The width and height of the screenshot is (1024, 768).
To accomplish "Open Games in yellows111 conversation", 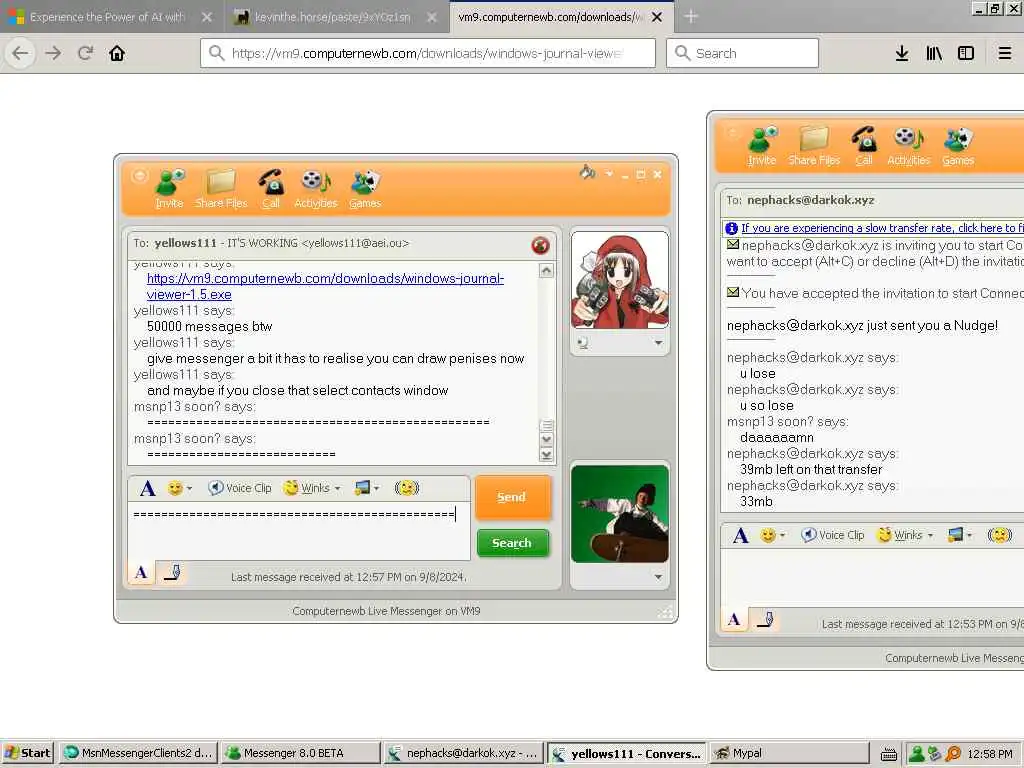I will pyautogui.click(x=364, y=189).
